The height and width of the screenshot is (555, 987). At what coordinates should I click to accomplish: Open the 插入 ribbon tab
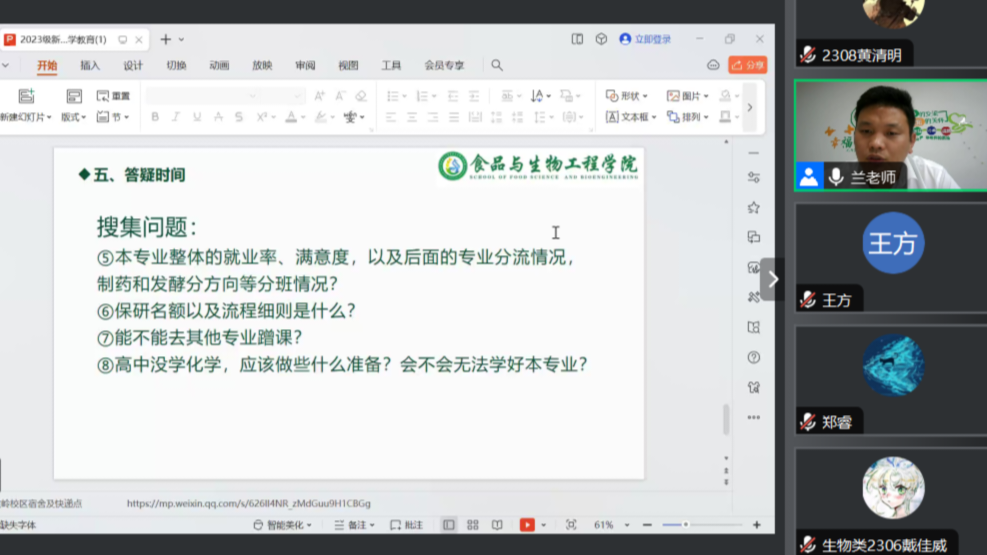click(x=90, y=65)
